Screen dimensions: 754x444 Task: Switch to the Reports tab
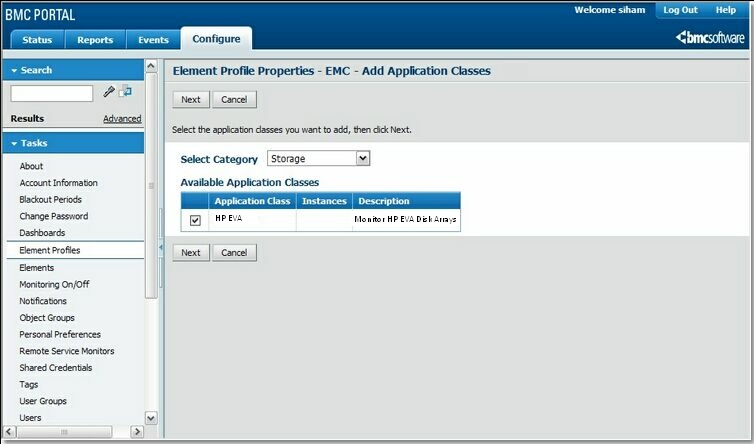95,40
